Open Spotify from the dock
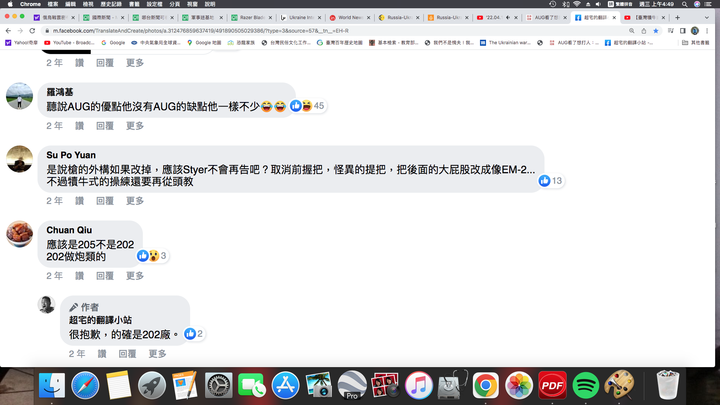The image size is (720, 405). [585, 385]
